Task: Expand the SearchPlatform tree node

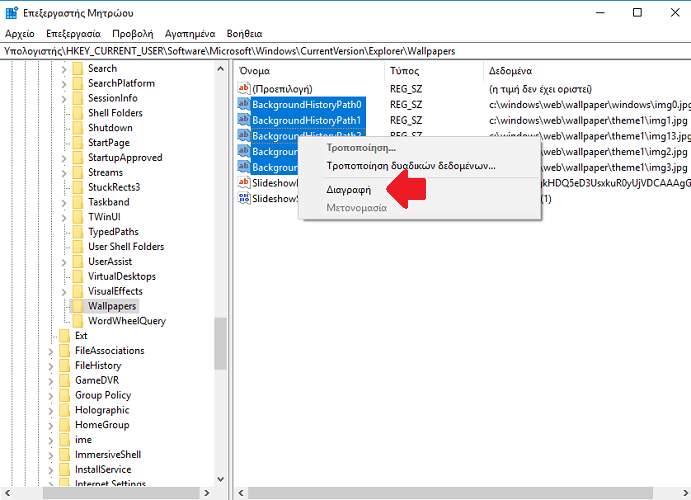Action: [x=64, y=84]
